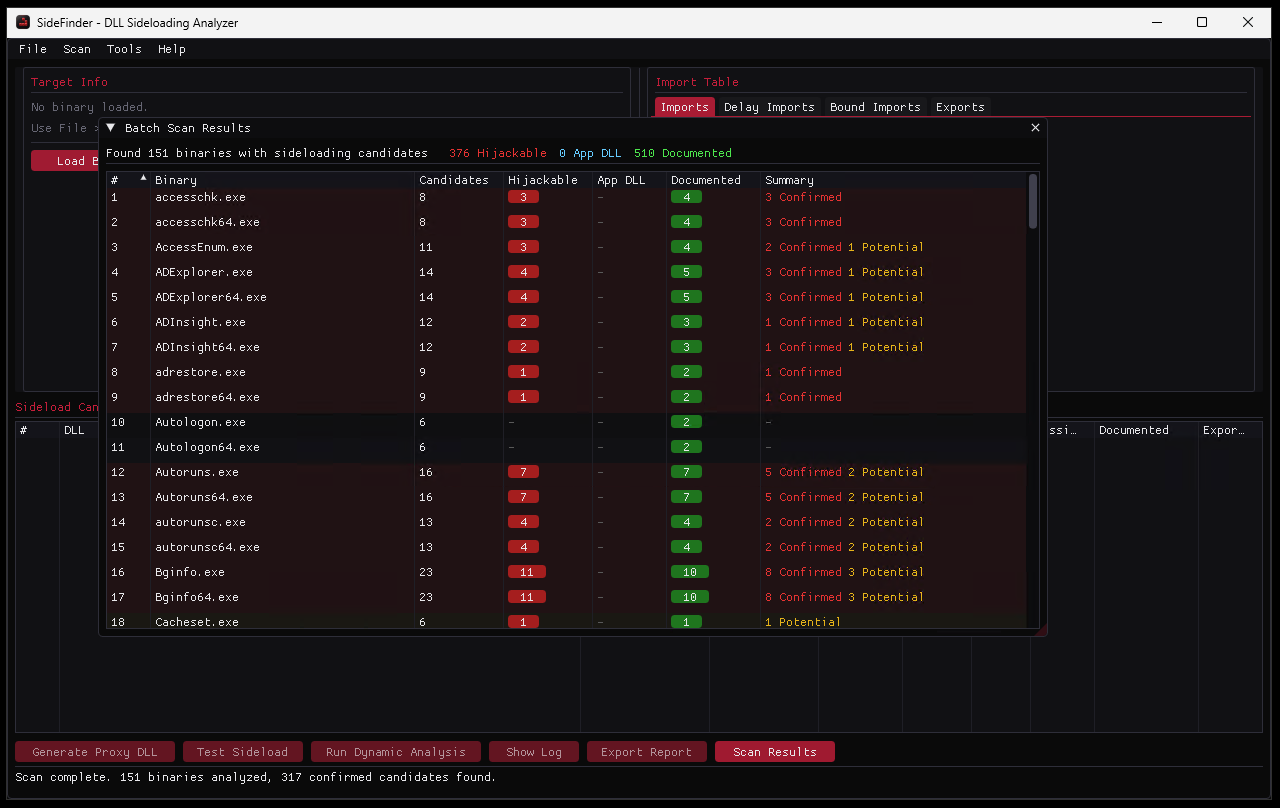Open the Help menu
Viewport: 1280px width, 808px height.
pyautogui.click(x=172, y=49)
